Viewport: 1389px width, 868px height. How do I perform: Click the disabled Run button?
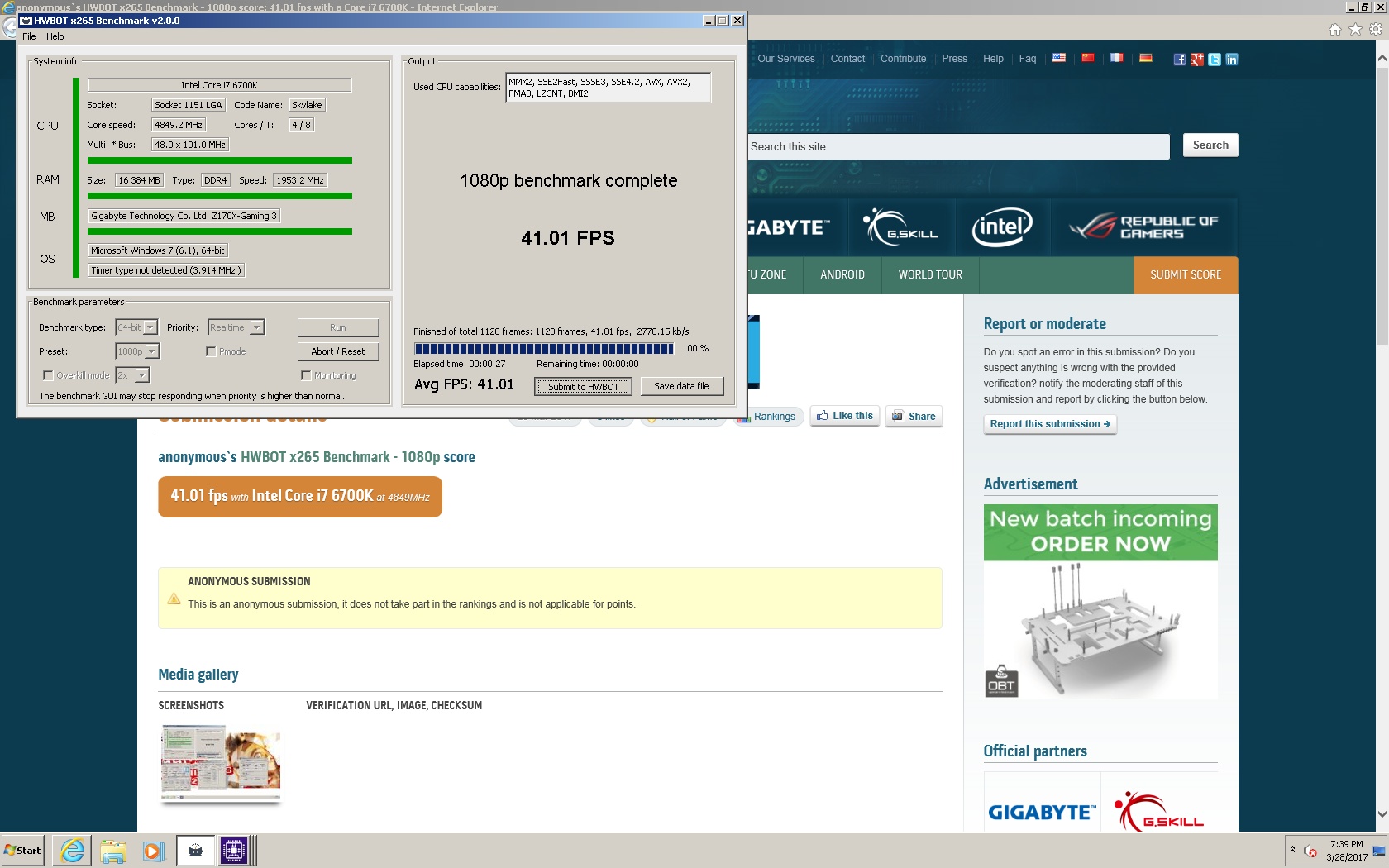tap(338, 327)
